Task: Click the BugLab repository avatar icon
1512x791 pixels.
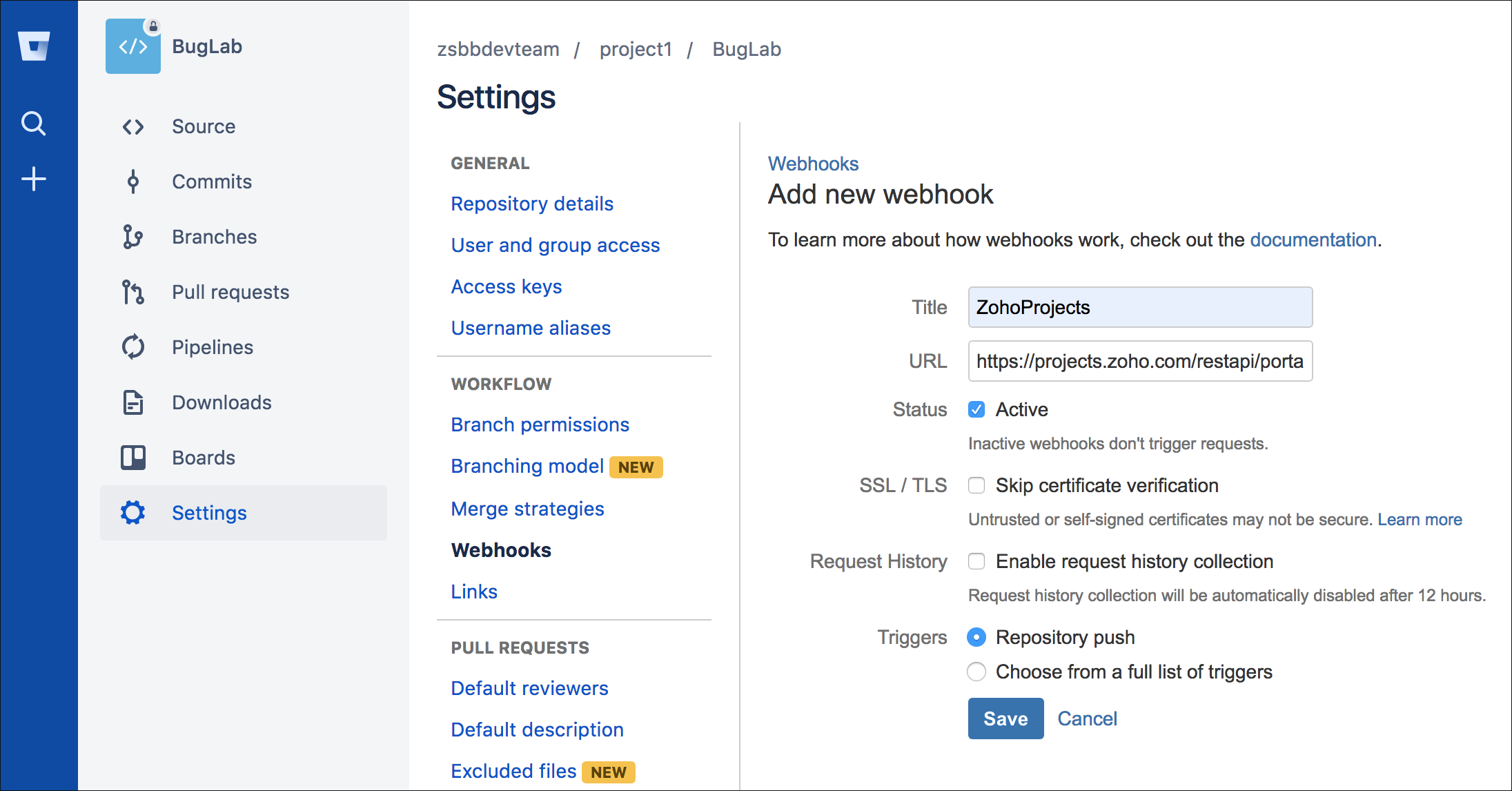Action: [x=133, y=46]
